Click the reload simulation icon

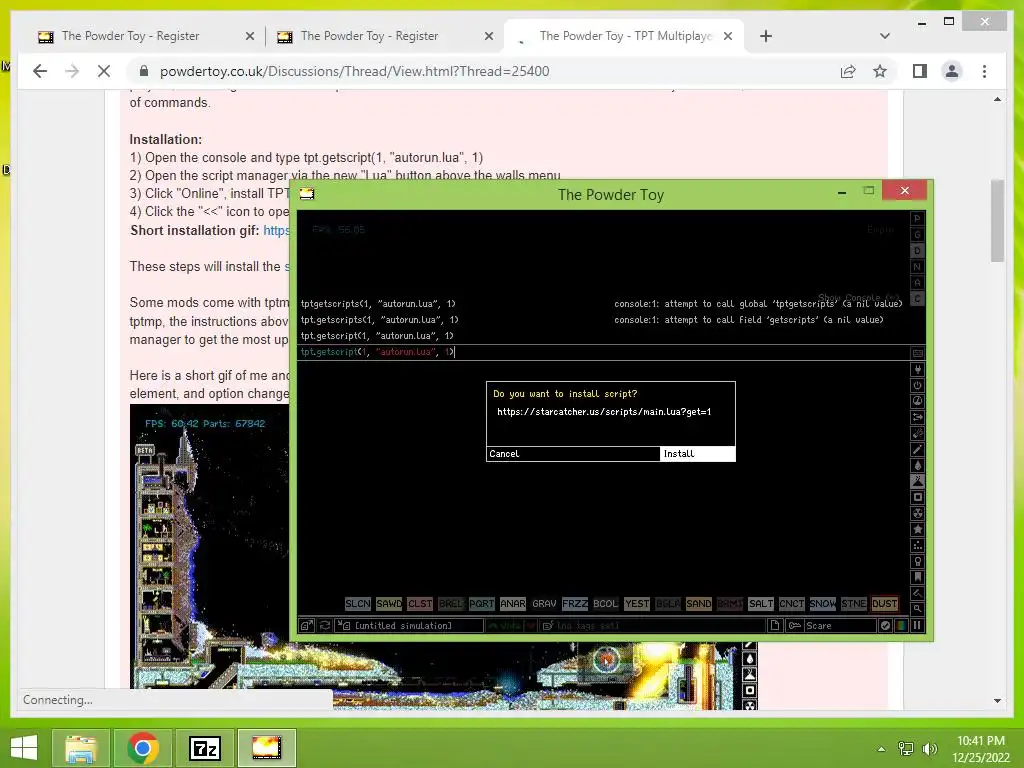(x=325, y=626)
